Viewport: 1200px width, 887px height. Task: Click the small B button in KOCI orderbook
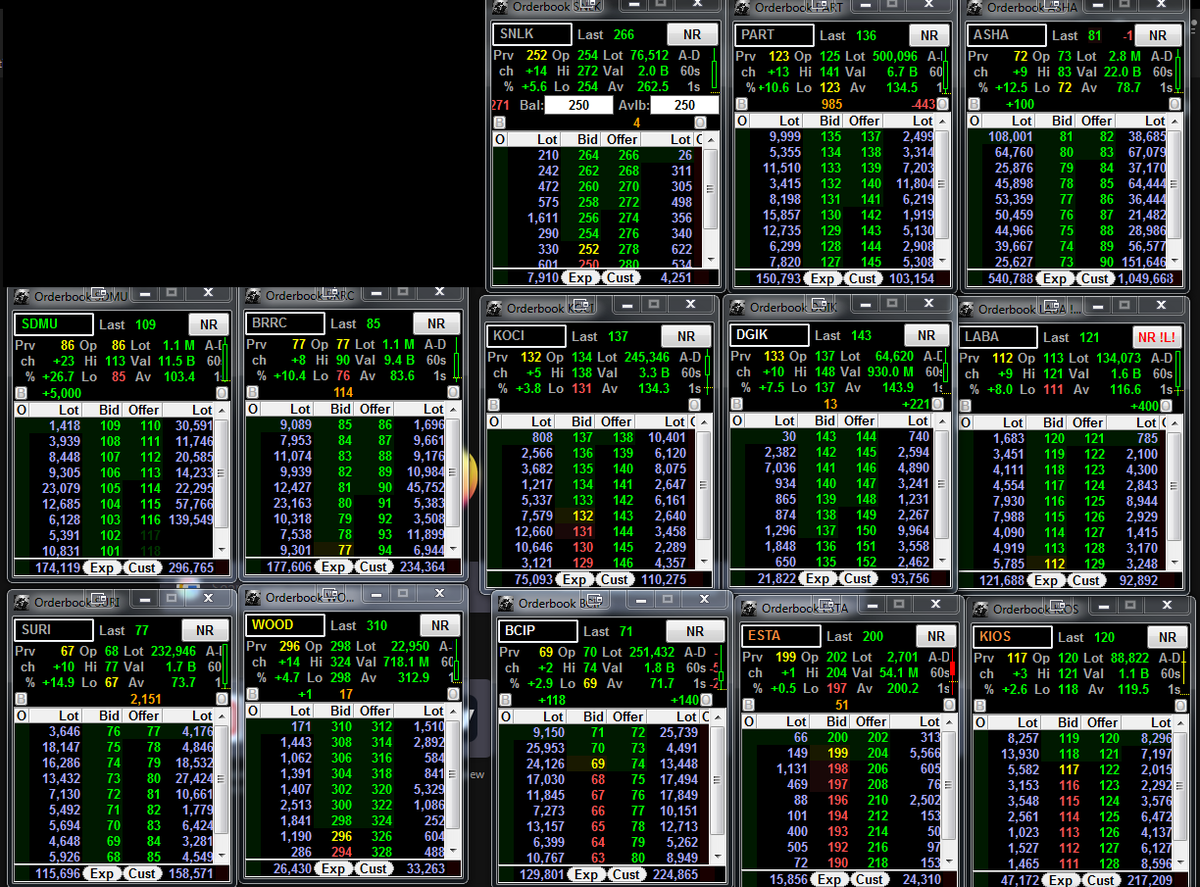(x=493, y=405)
